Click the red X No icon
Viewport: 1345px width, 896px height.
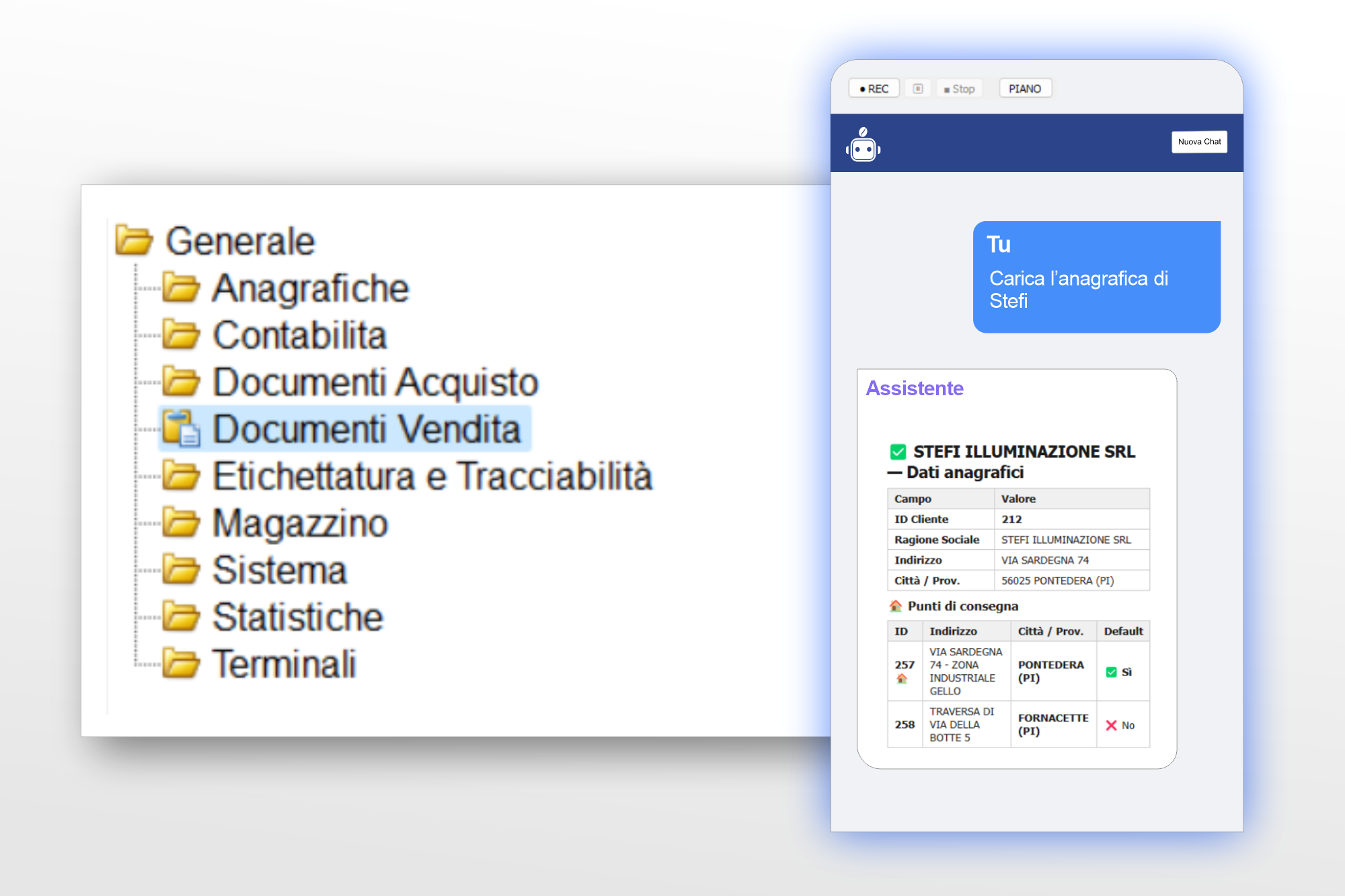1111,725
